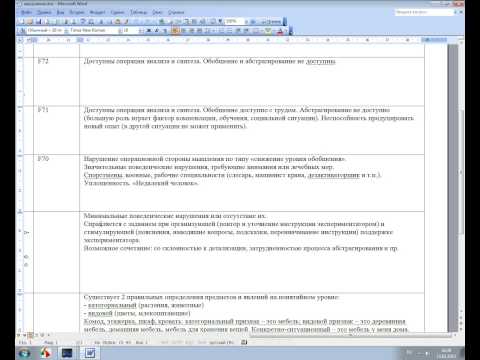Click the Center alignment icon
The width and height of the screenshot is (480, 360).
[183, 31]
